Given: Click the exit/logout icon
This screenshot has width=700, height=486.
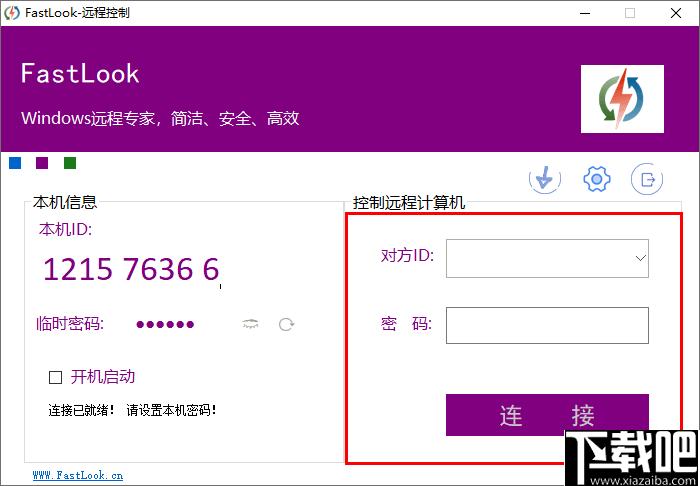Looking at the screenshot, I should tap(647, 179).
